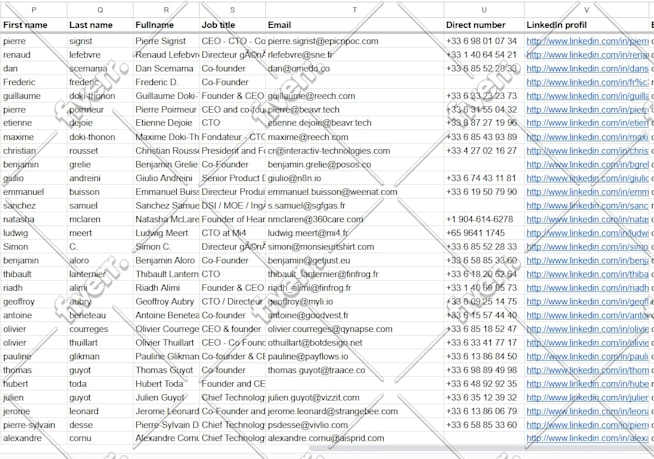Select email olivier.courreges@qynapse.com
The image size is (654, 459).
(330, 329)
